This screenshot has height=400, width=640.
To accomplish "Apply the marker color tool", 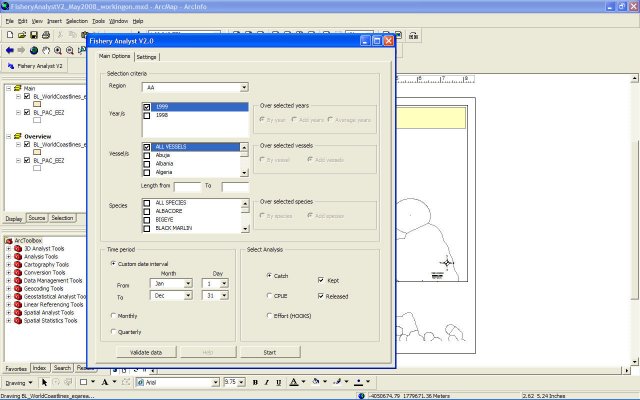I will (x=358, y=382).
